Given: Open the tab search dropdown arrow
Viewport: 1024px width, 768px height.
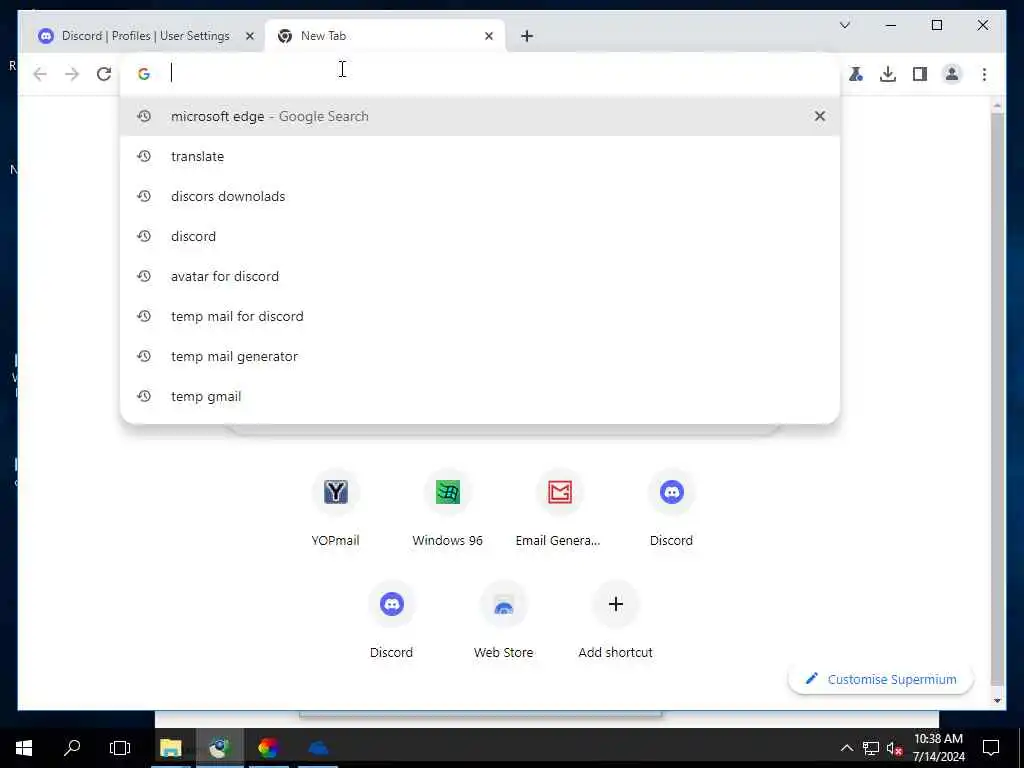Looking at the screenshot, I should point(844,25).
